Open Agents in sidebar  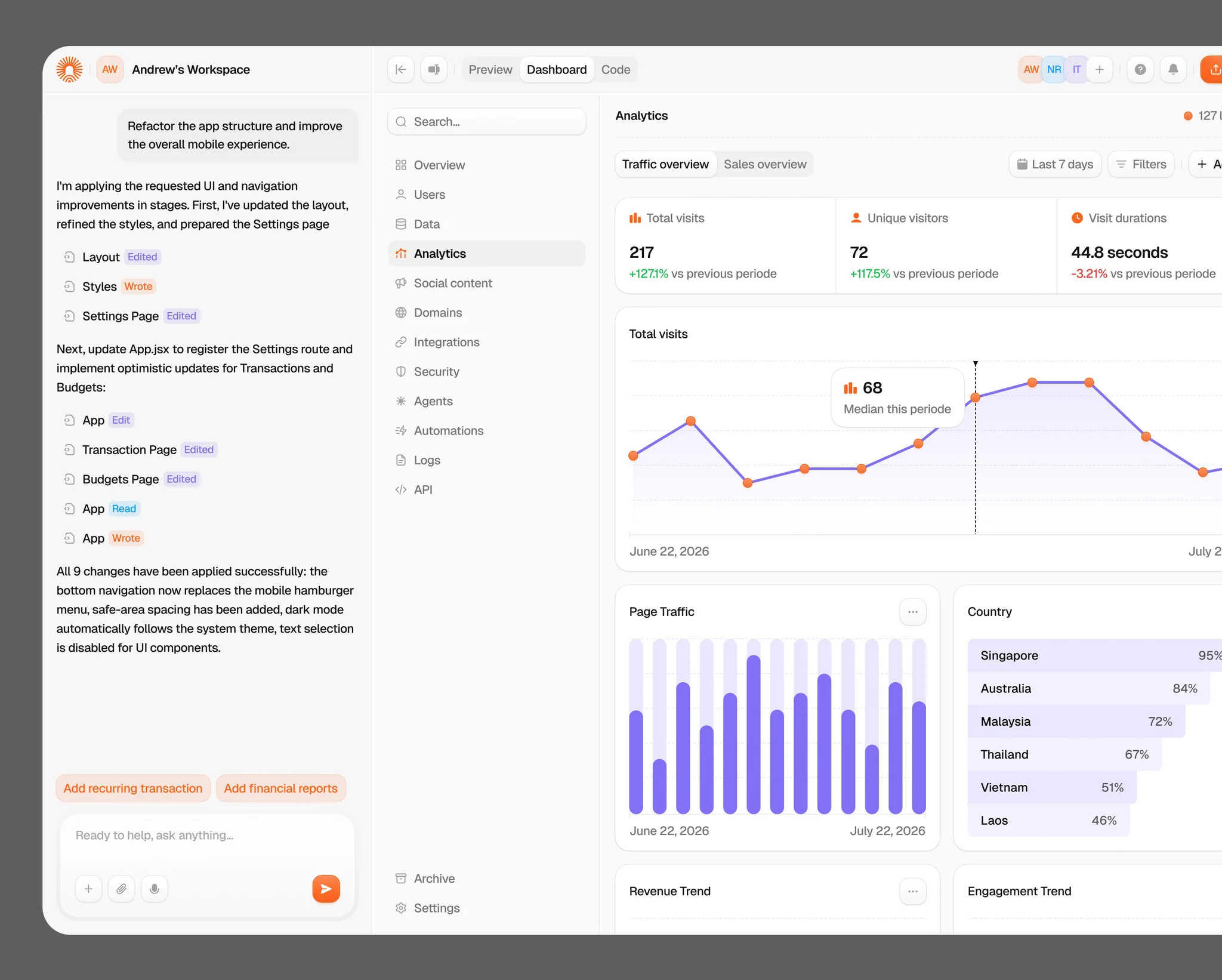[x=487, y=402]
